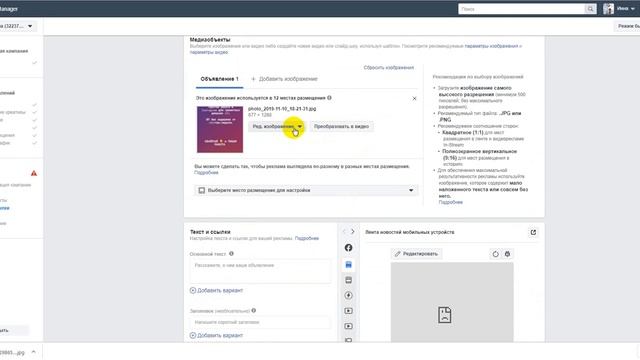Click Редактировать button in preview
The image size is (640, 360).
point(416,254)
